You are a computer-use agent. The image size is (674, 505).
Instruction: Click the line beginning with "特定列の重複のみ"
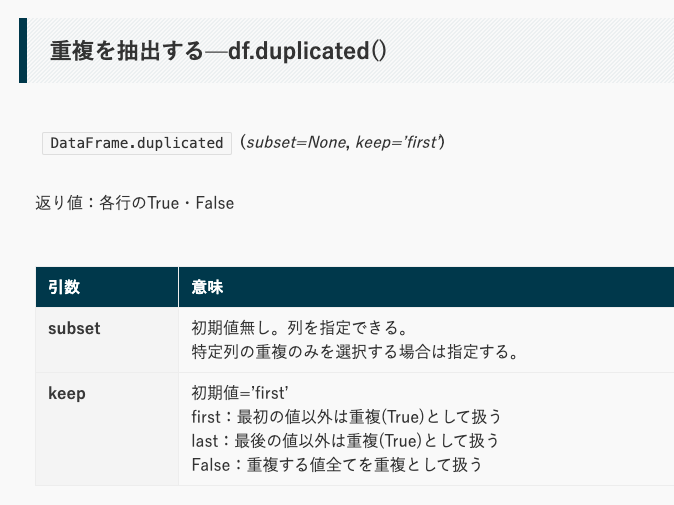(x=354, y=352)
